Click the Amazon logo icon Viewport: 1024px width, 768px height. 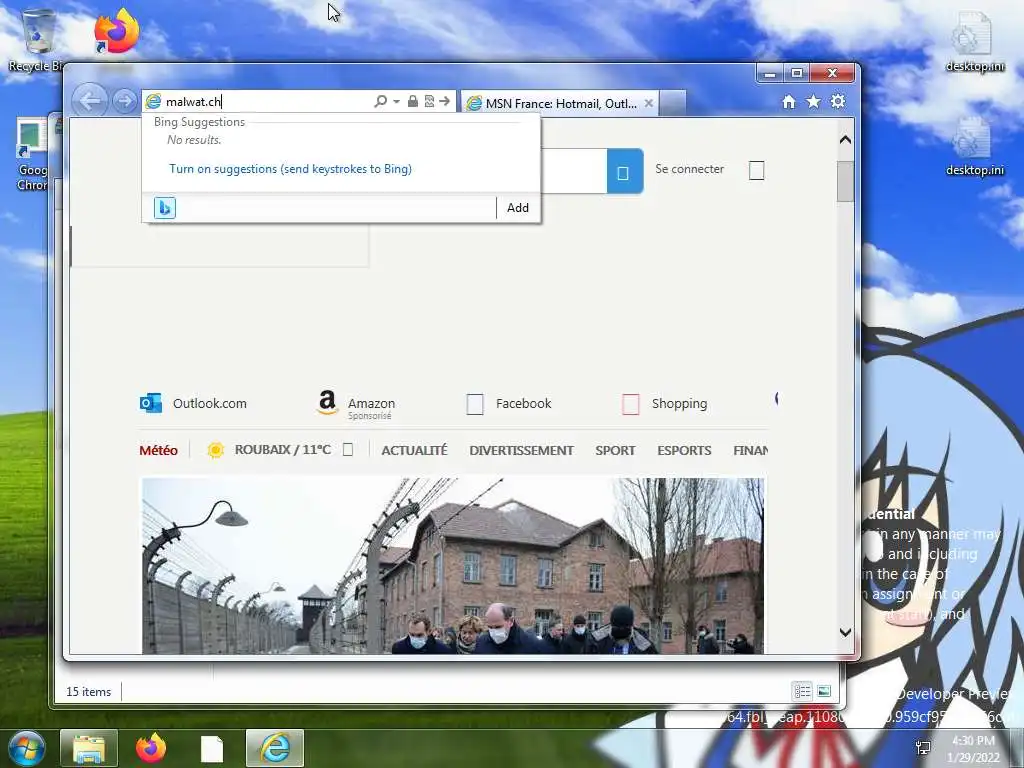pos(327,402)
